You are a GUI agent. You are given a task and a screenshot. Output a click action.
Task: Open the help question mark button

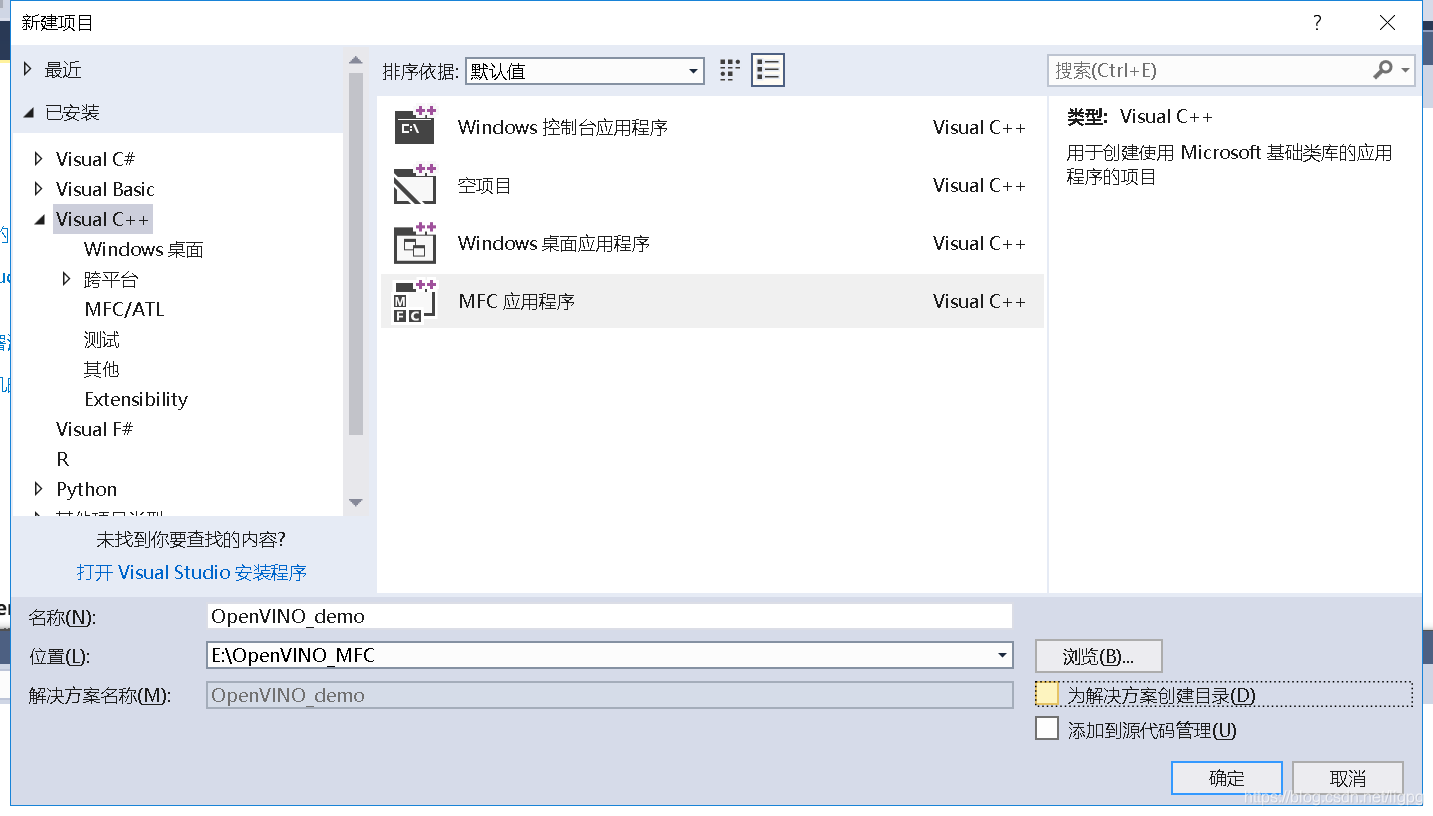pos(1317,23)
